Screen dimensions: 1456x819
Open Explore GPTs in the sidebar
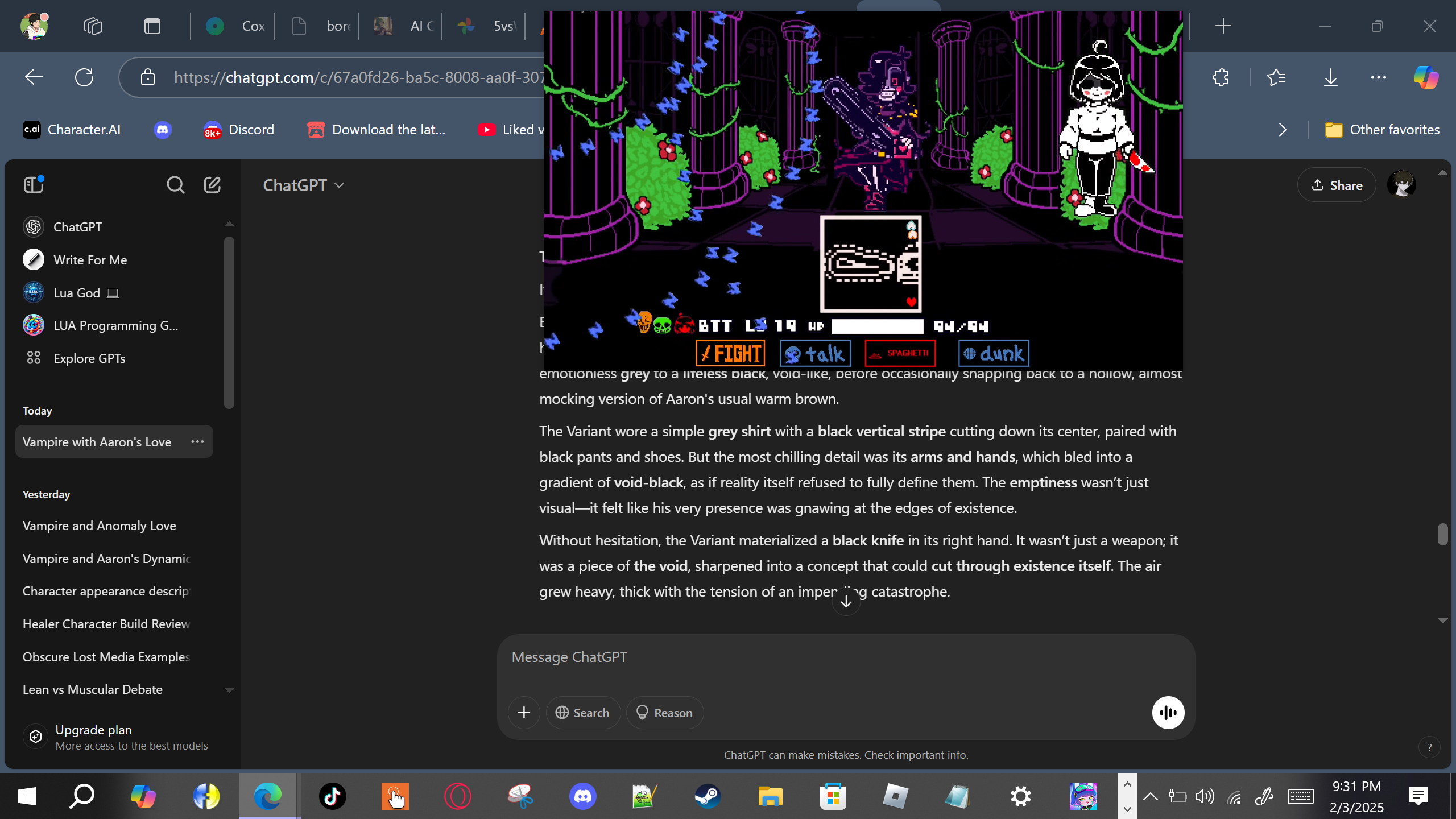pyautogui.click(x=114, y=358)
